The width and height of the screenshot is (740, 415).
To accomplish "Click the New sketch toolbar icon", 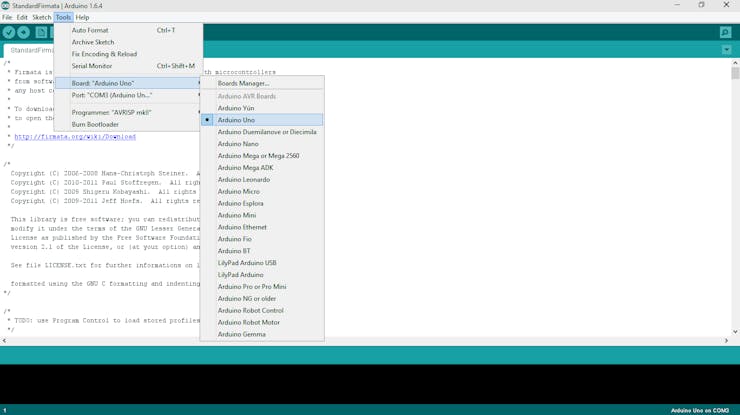I will [41, 33].
